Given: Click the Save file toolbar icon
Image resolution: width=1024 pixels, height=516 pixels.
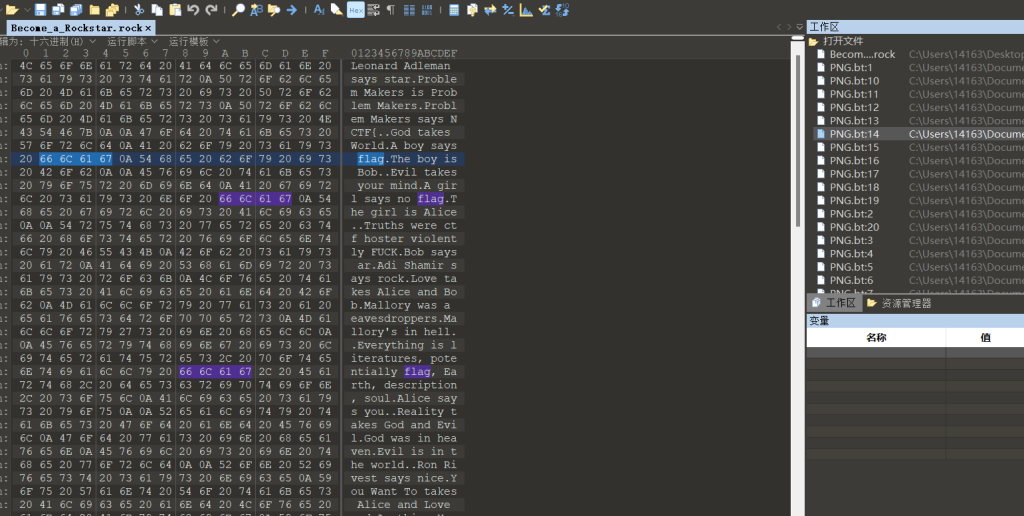Looking at the screenshot, I should coord(41,10).
